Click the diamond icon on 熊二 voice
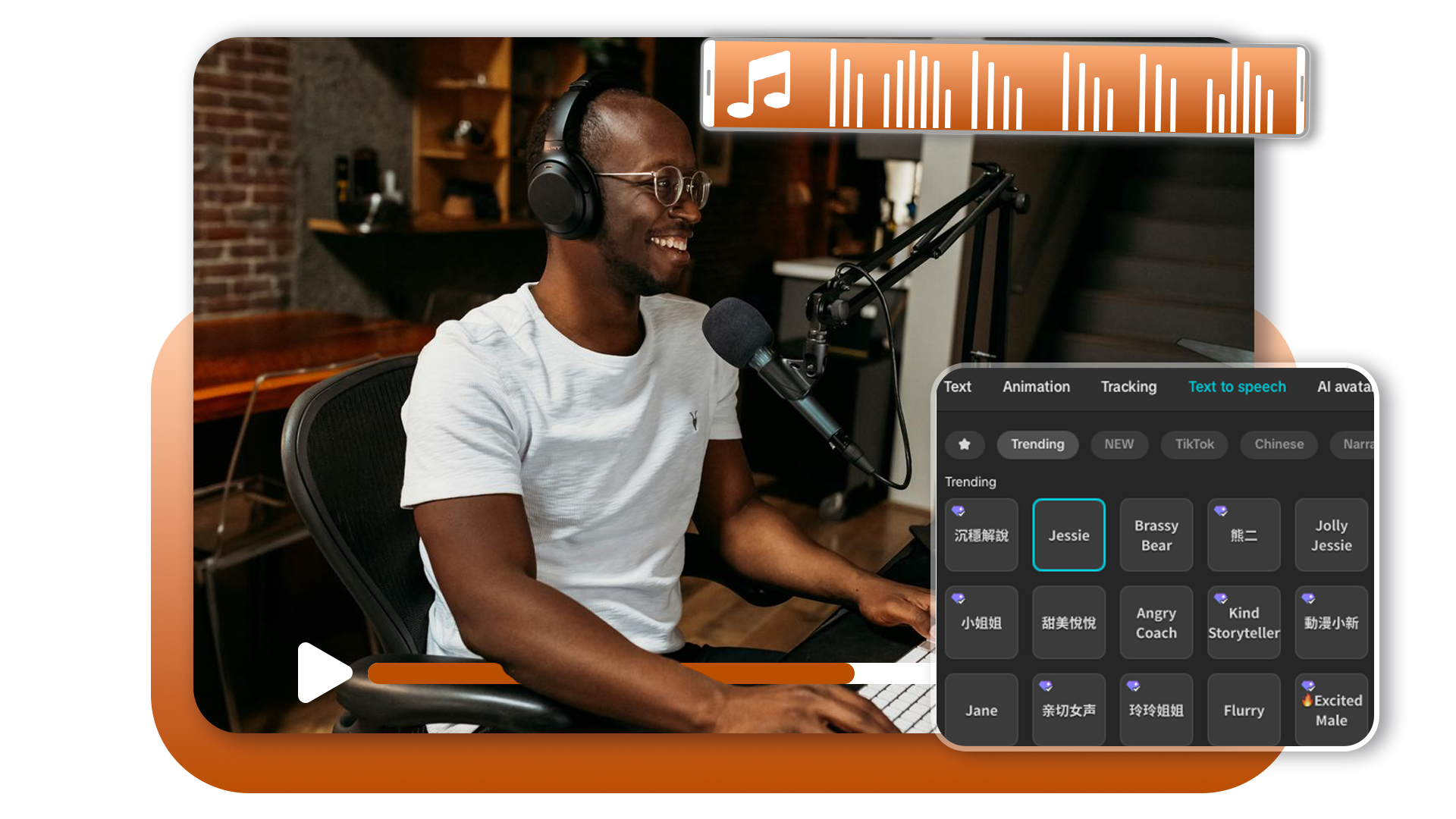The width and height of the screenshot is (1456, 819). (x=1220, y=512)
